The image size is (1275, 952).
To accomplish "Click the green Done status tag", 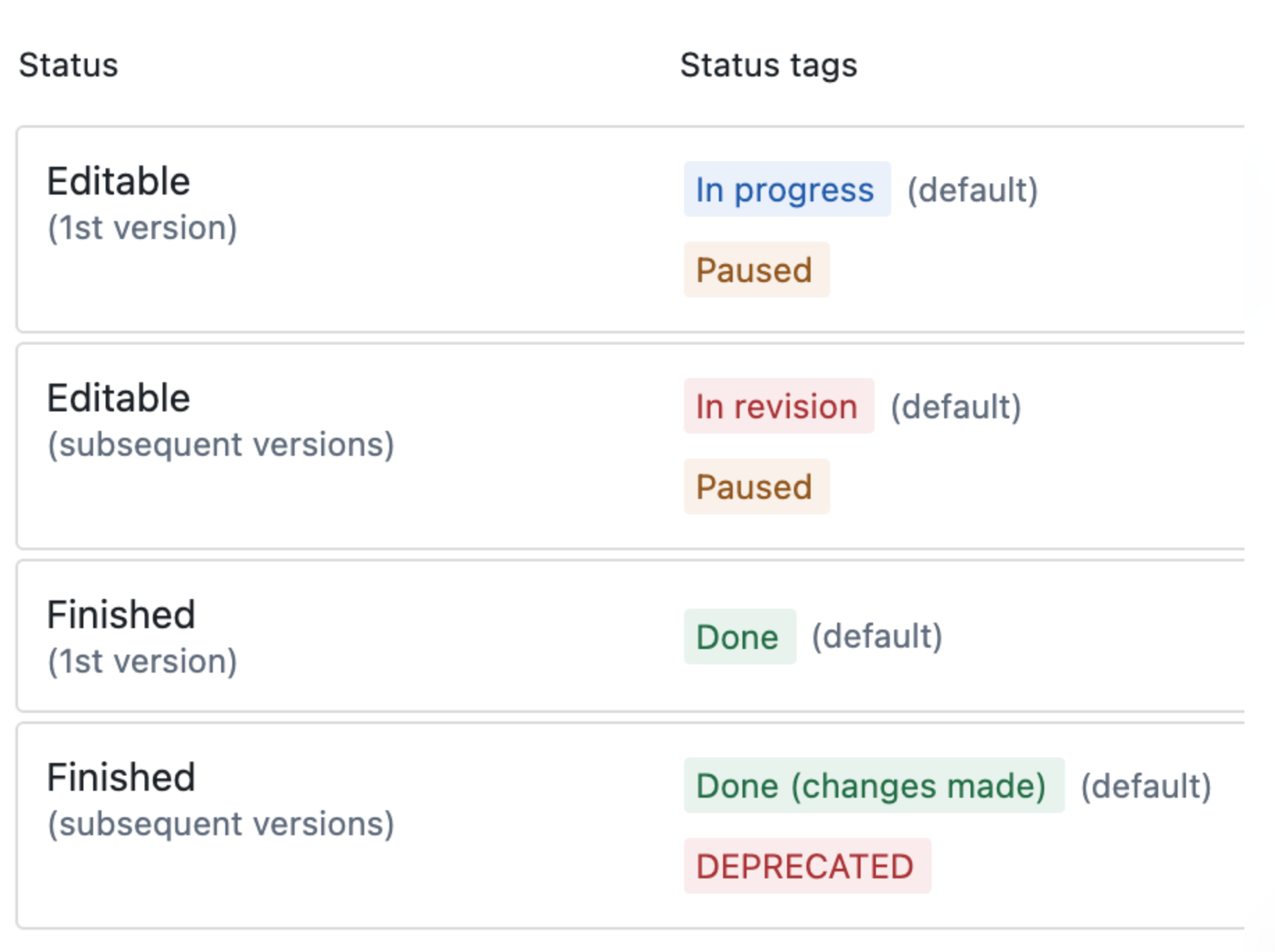I will (740, 637).
